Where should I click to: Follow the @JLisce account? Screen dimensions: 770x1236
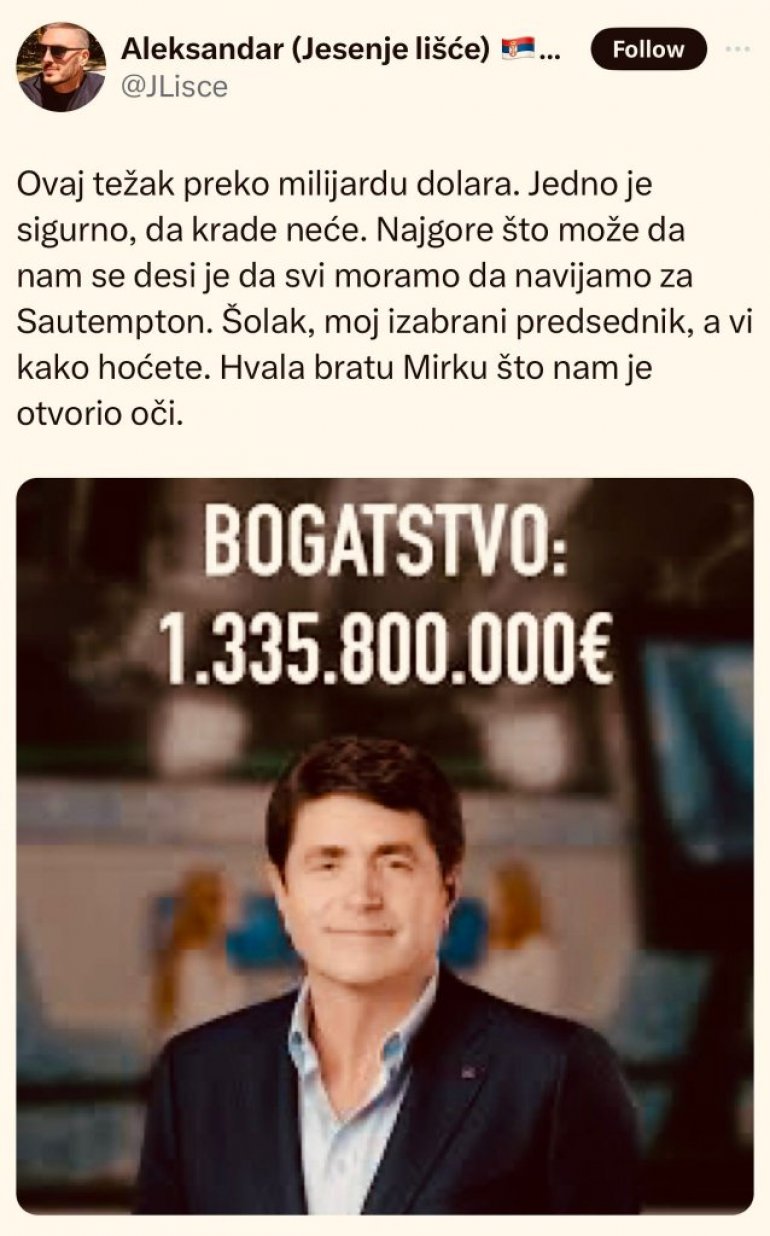pos(648,49)
